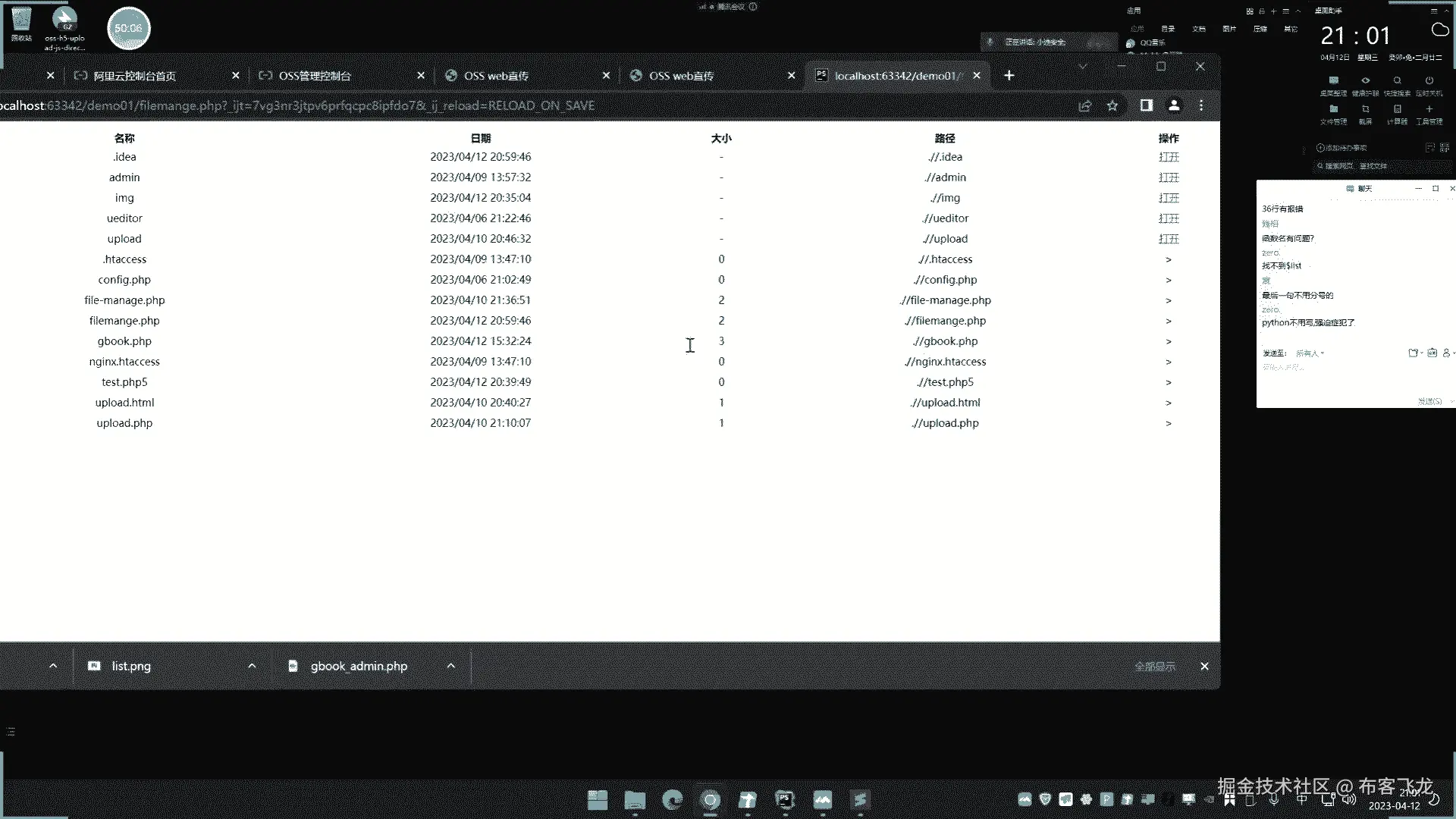Click the browser profile avatar icon

pos(1174,106)
